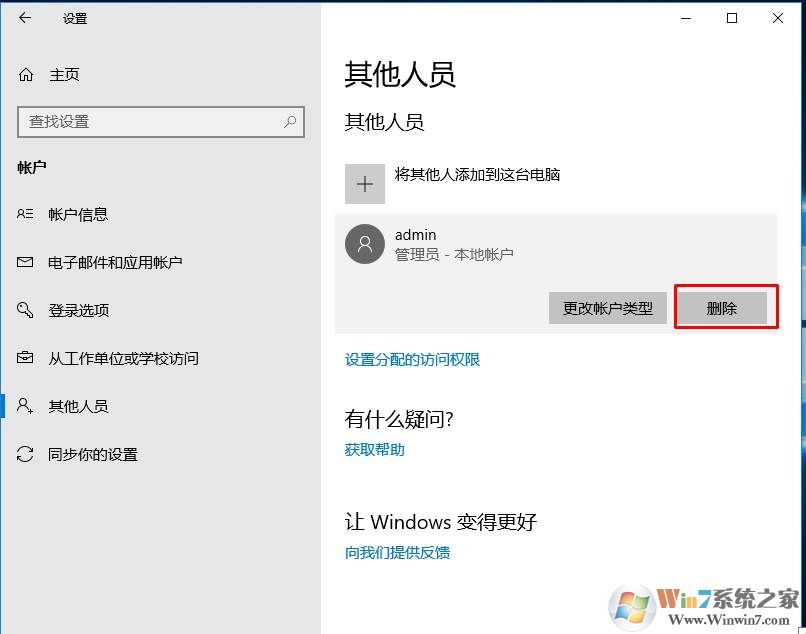
Task: Click the 同步你的设置 sync icon
Action: (25, 454)
